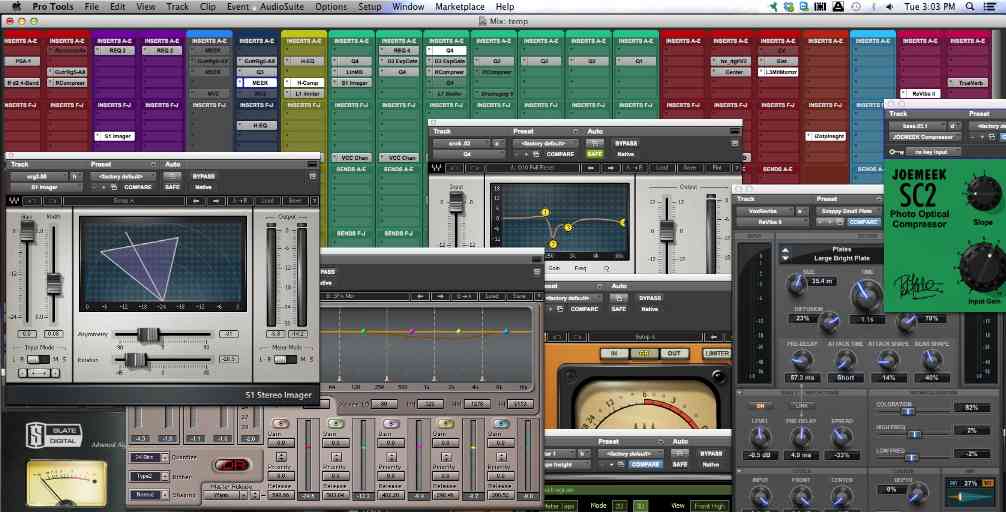Open Spotlight search in the menu bar
This screenshot has height=512, width=1006.
[x=970, y=6]
